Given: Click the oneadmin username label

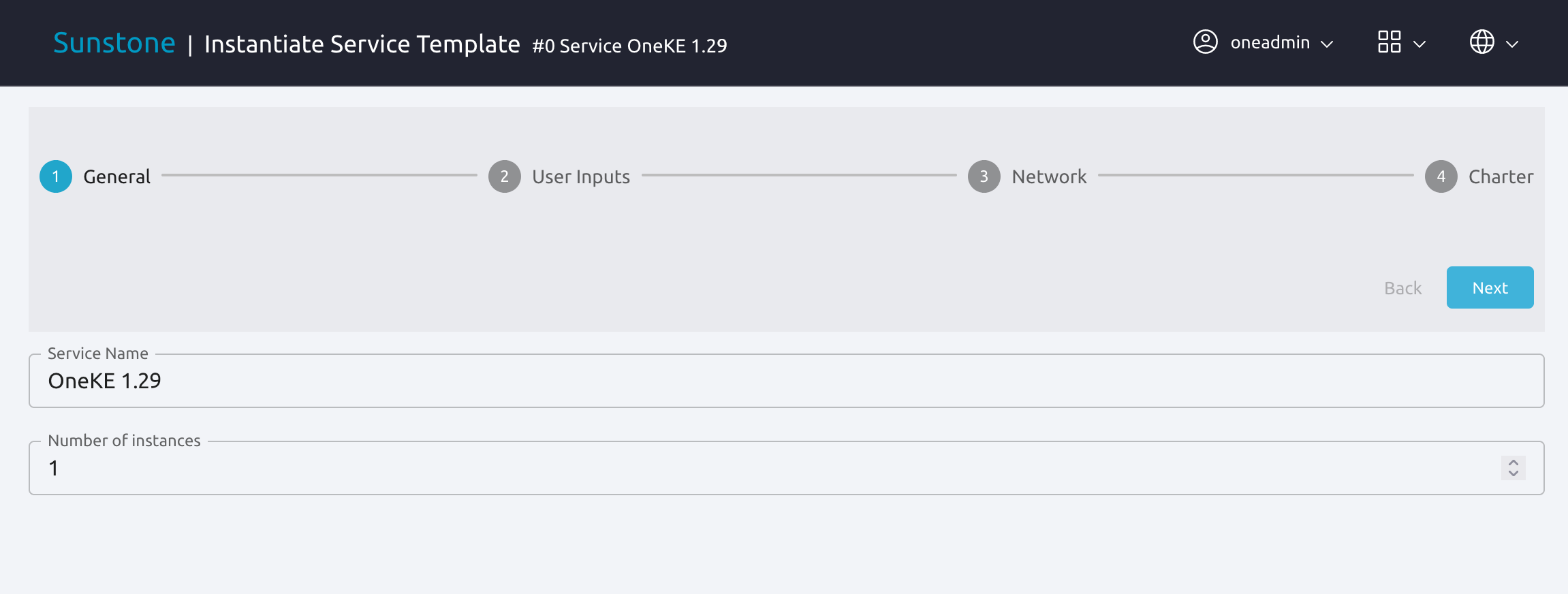Looking at the screenshot, I should (x=1270, y=42).
